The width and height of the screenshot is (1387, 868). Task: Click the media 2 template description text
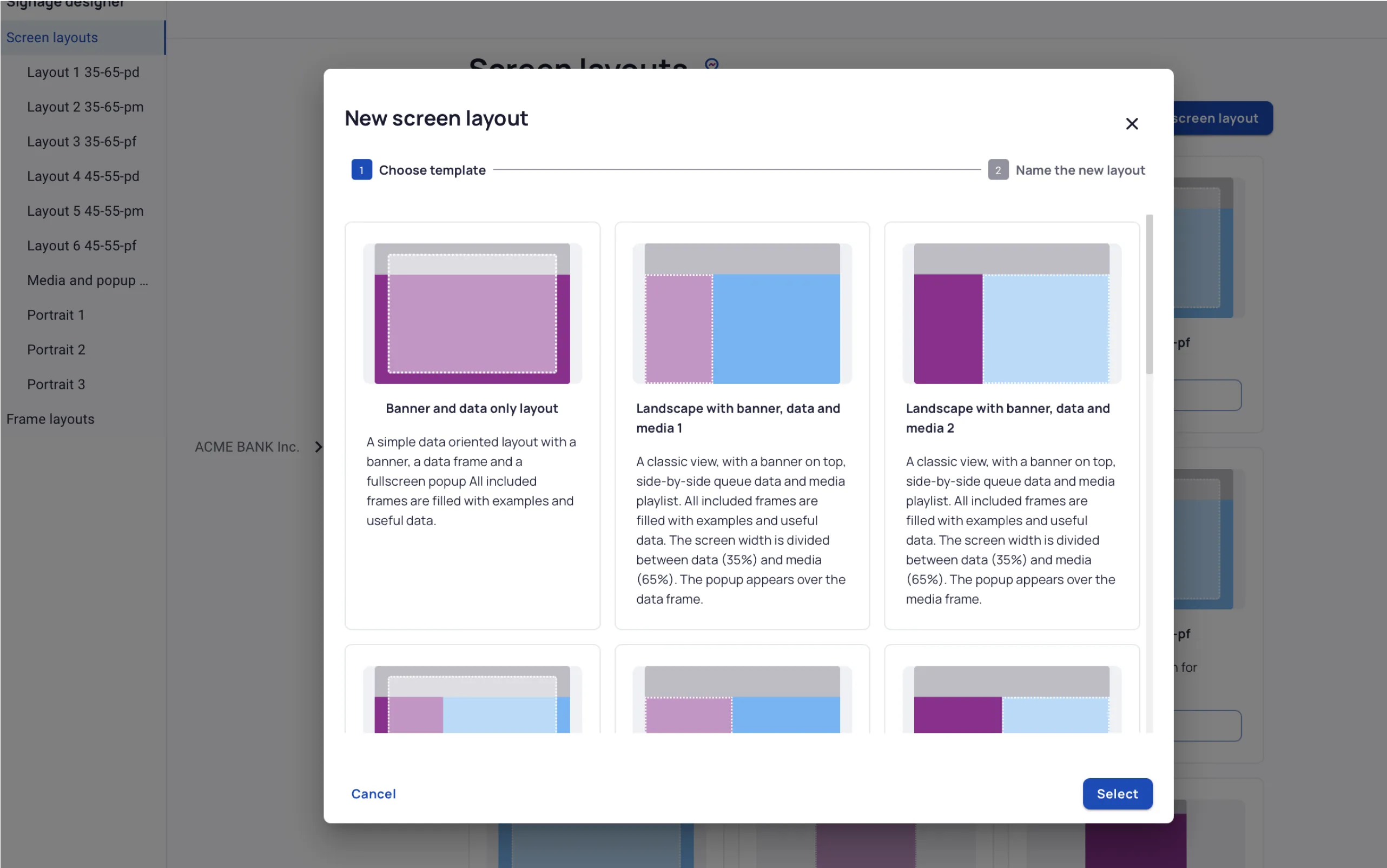1010,530
